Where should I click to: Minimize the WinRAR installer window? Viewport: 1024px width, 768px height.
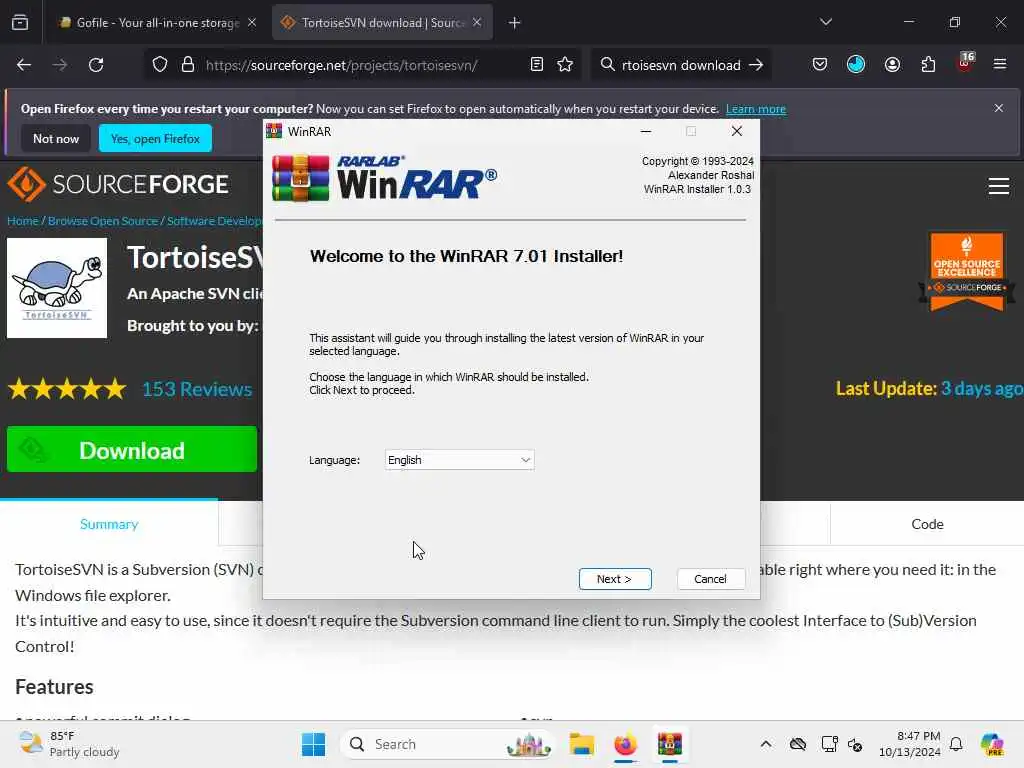click(645, 131)
